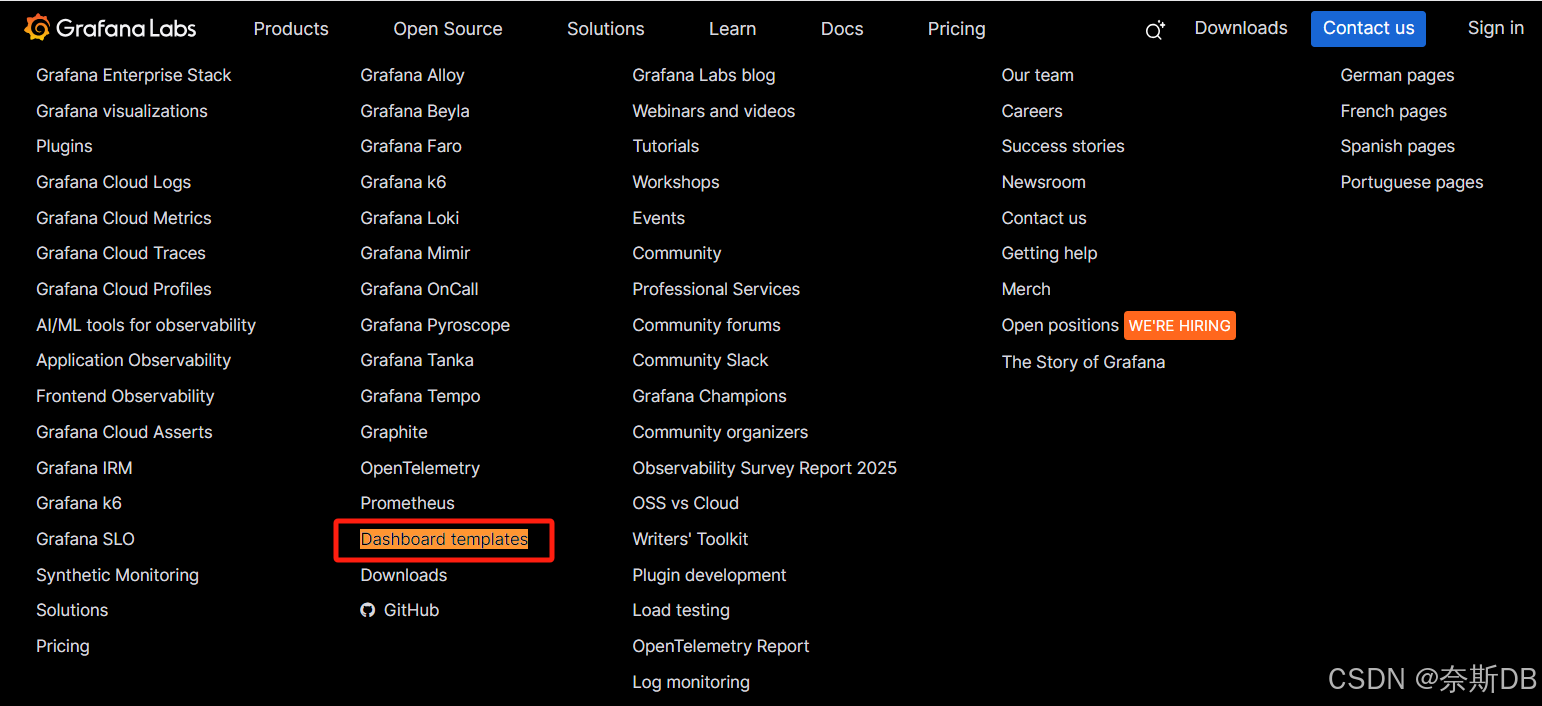1542x706 pixels.
Task: Open the Docs menu item
Action: click(842, 29)
